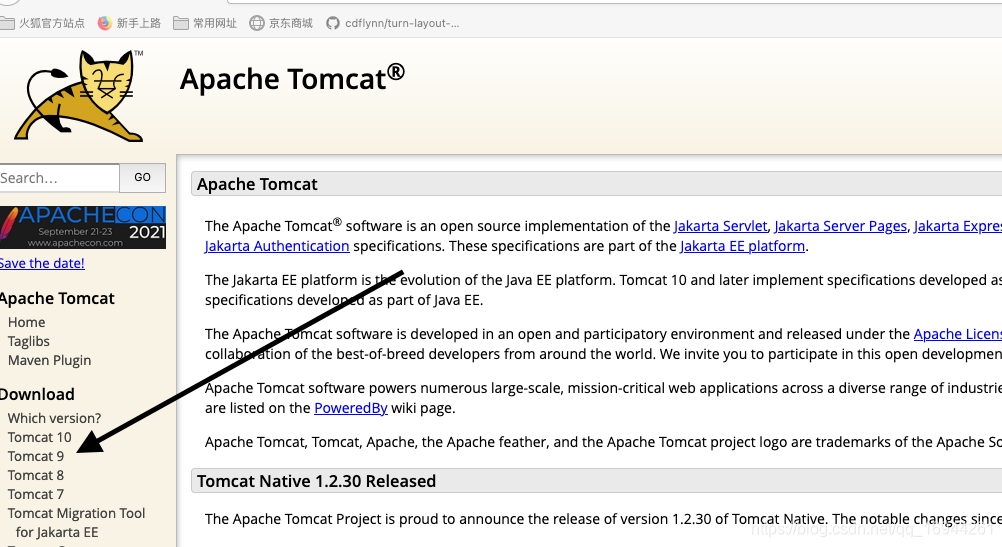
Task: Go to the Taglibs page
Action: pos(29,341)
